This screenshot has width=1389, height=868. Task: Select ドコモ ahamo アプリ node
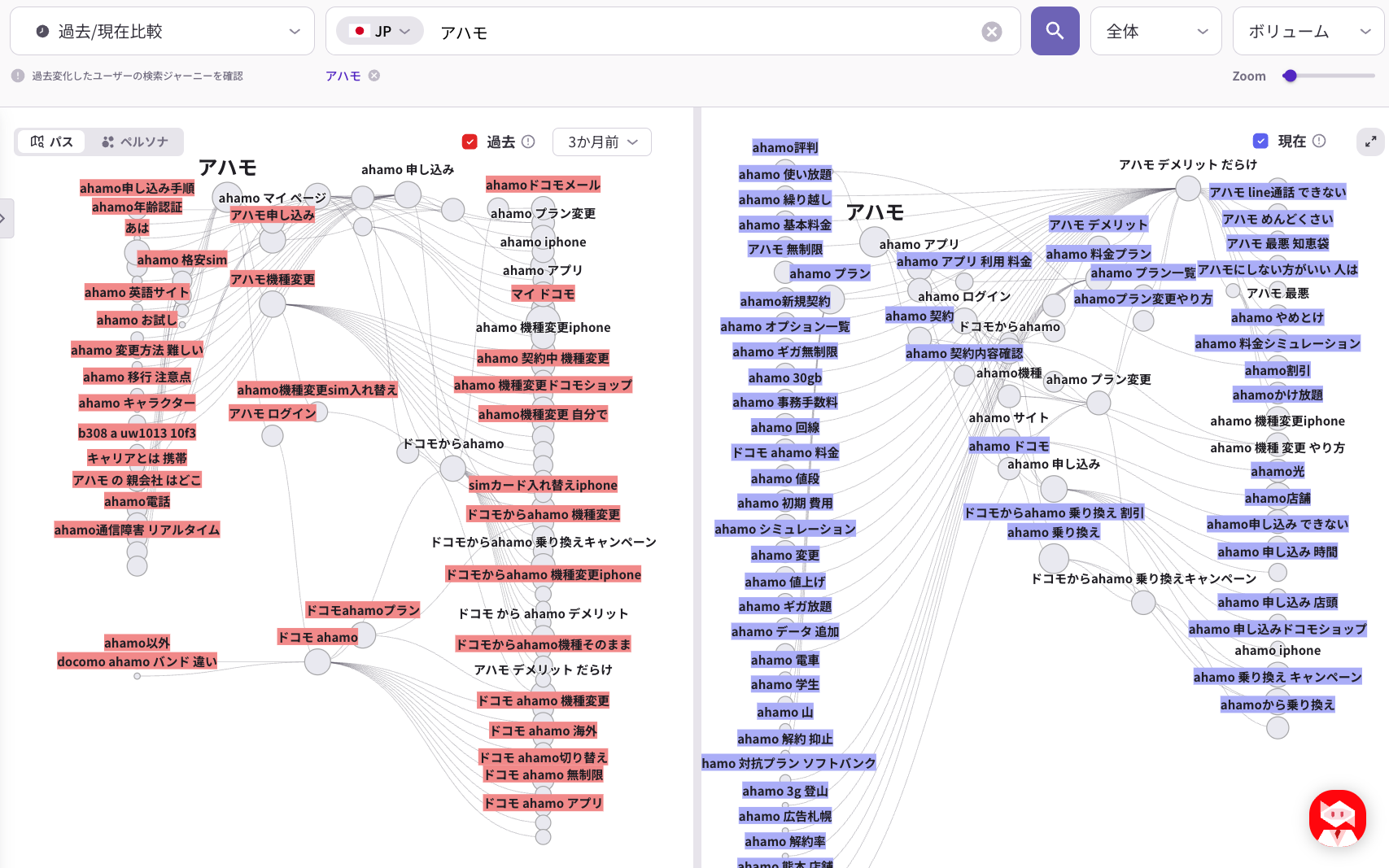[543, 803]
